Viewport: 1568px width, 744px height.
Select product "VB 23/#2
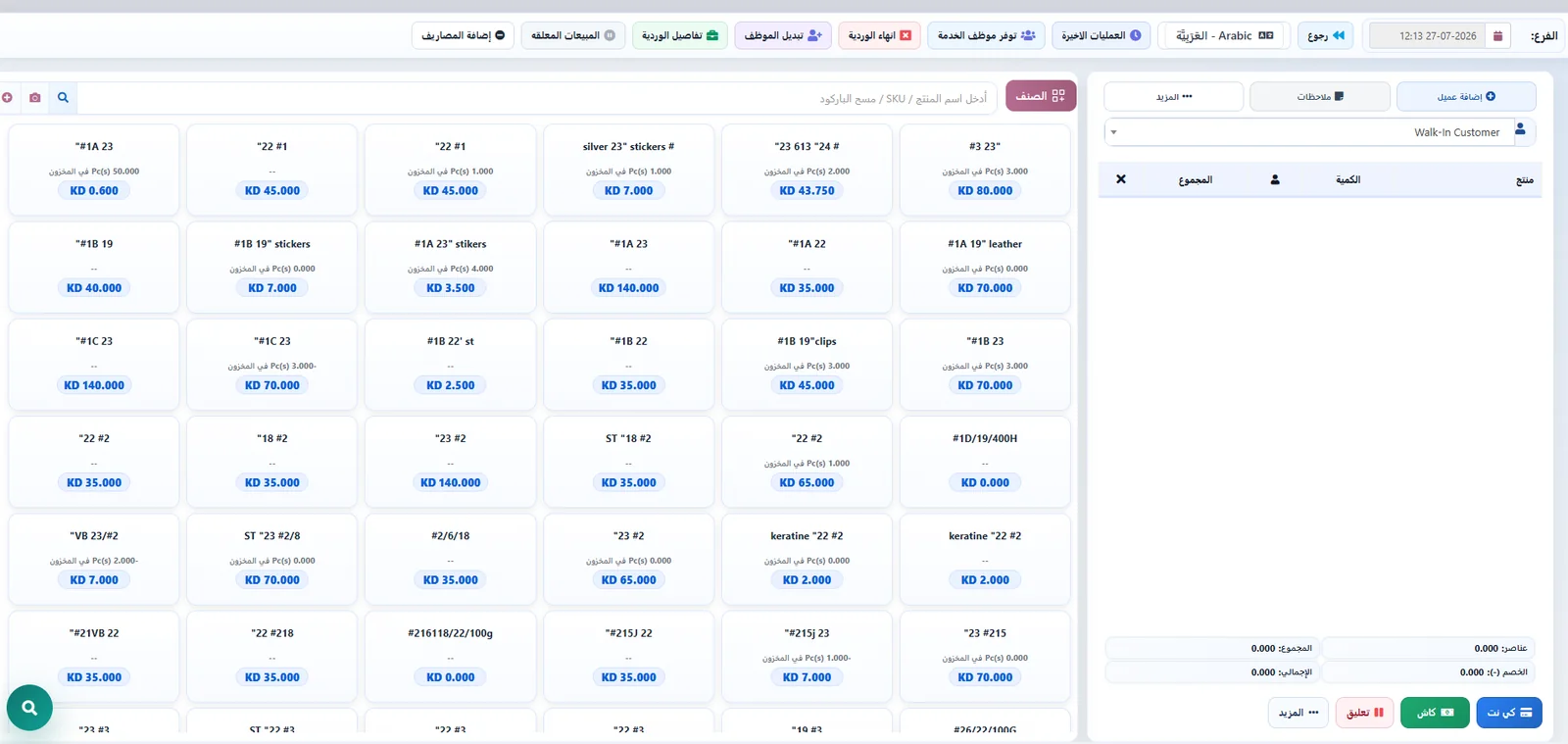94,559
